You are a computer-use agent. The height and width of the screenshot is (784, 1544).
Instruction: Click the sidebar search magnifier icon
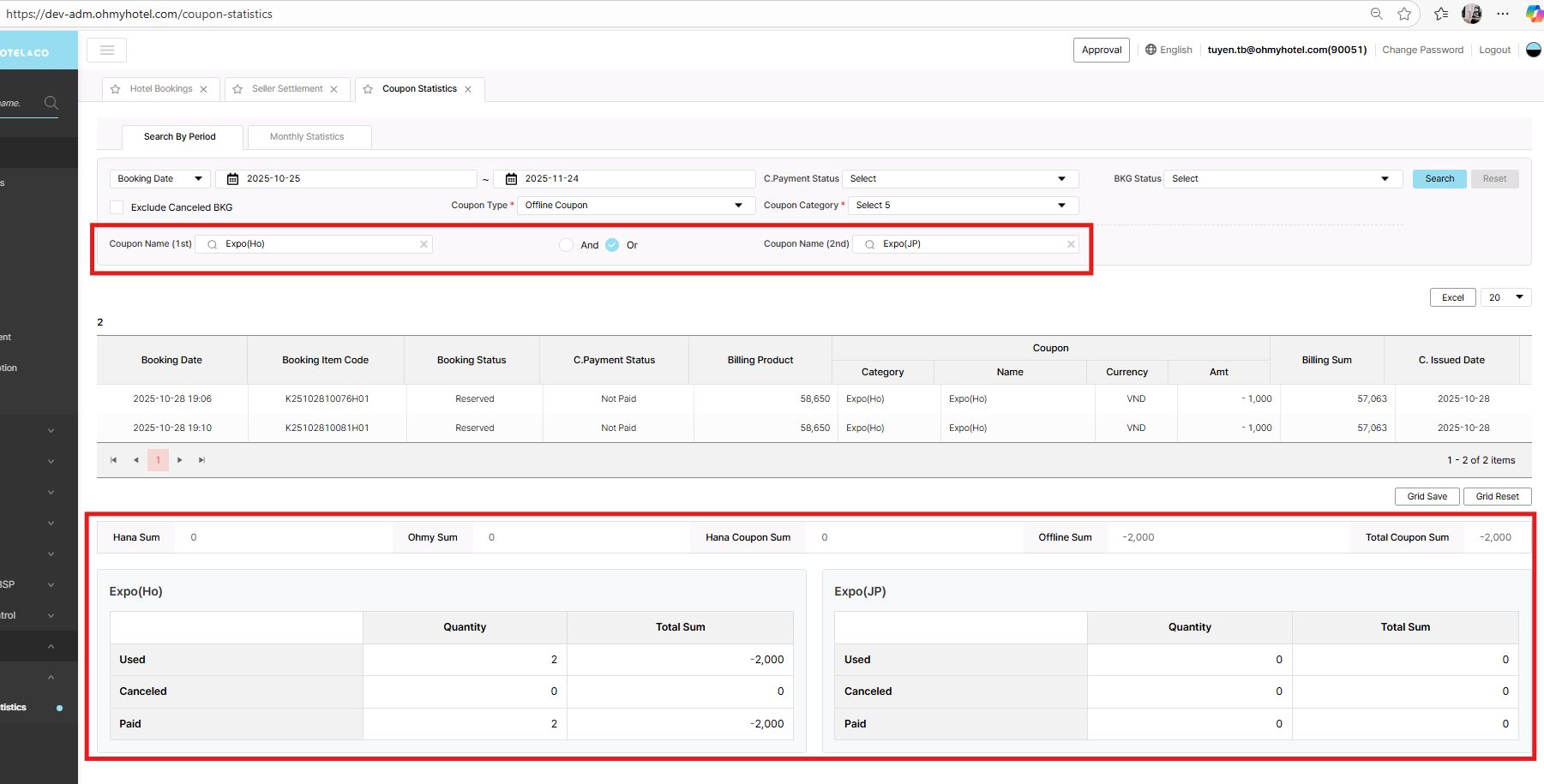(x=51, y=103)
